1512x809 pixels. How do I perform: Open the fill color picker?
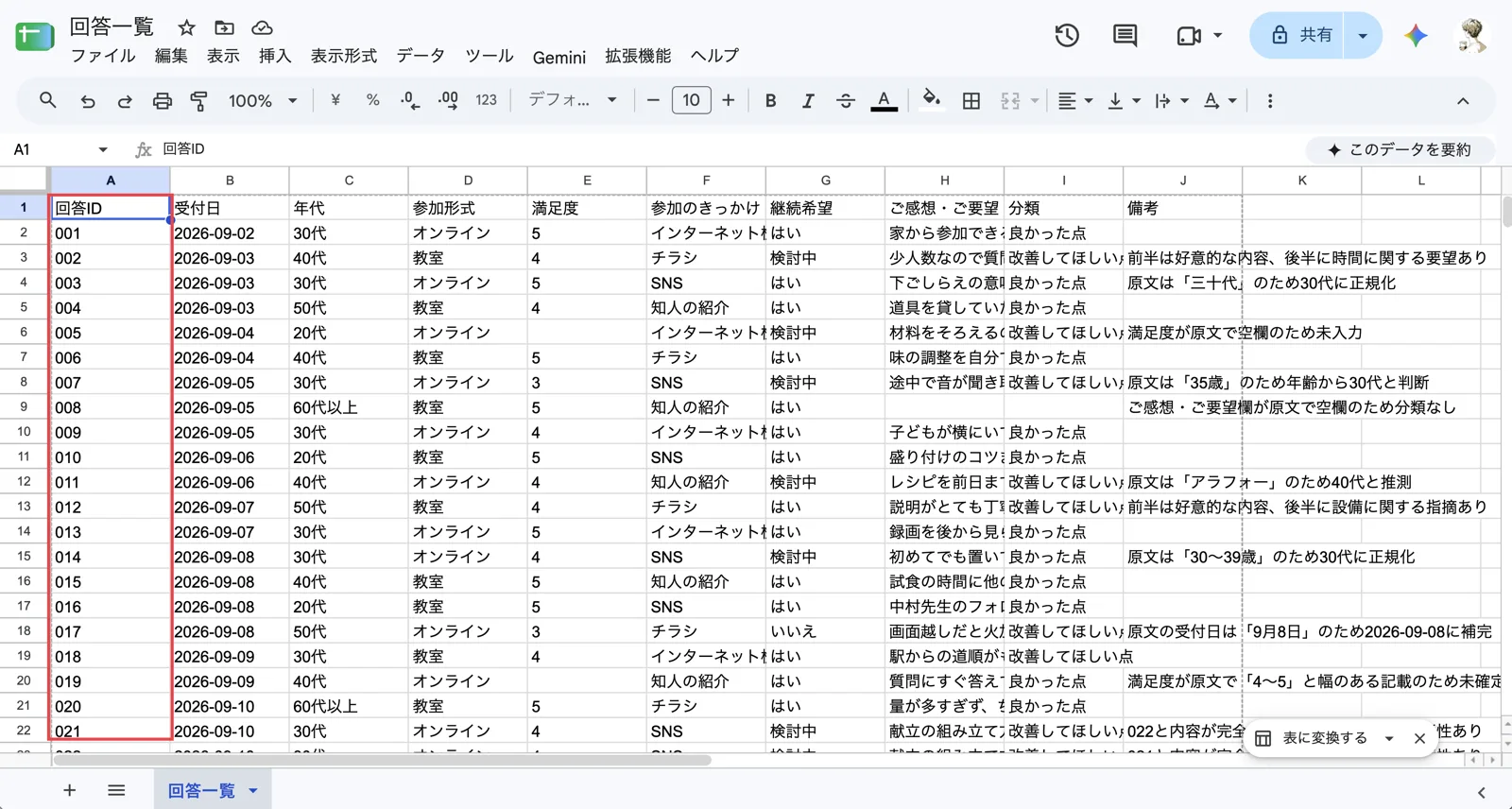[x=932, y=100]
